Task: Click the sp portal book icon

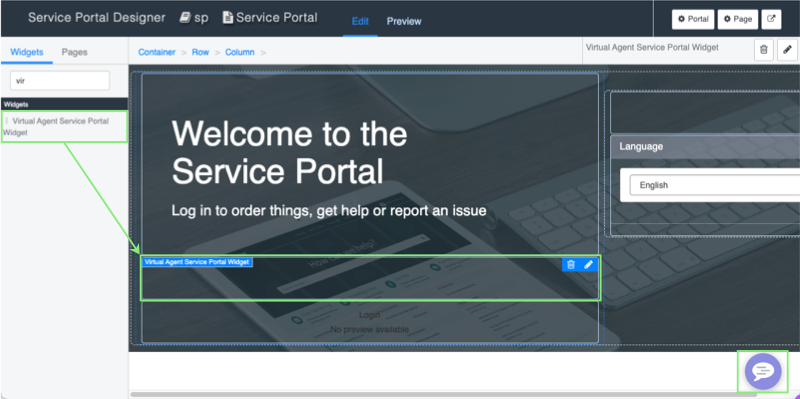Action: [185, 17]
